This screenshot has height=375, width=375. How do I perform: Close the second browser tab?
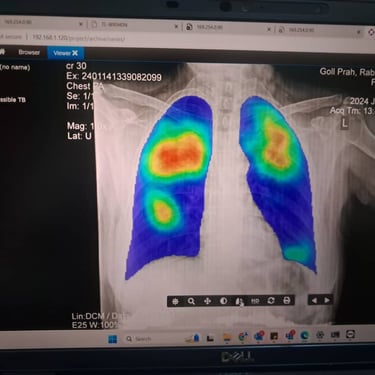[176, 26]
